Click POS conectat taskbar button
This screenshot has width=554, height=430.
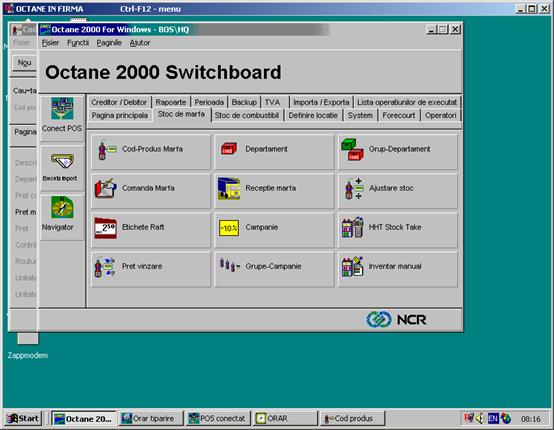coord(218,419)
